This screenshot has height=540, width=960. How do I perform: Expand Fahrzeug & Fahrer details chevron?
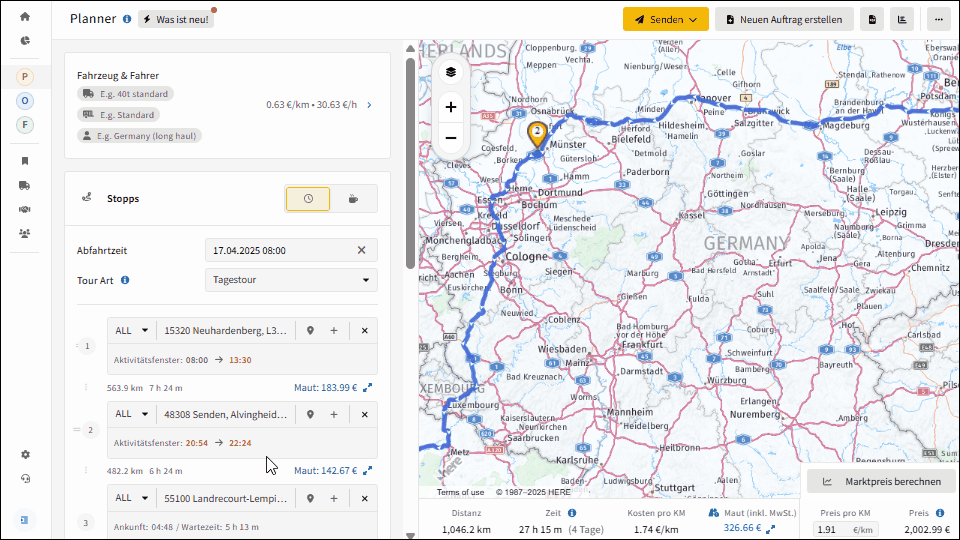[x=369, y=105]
